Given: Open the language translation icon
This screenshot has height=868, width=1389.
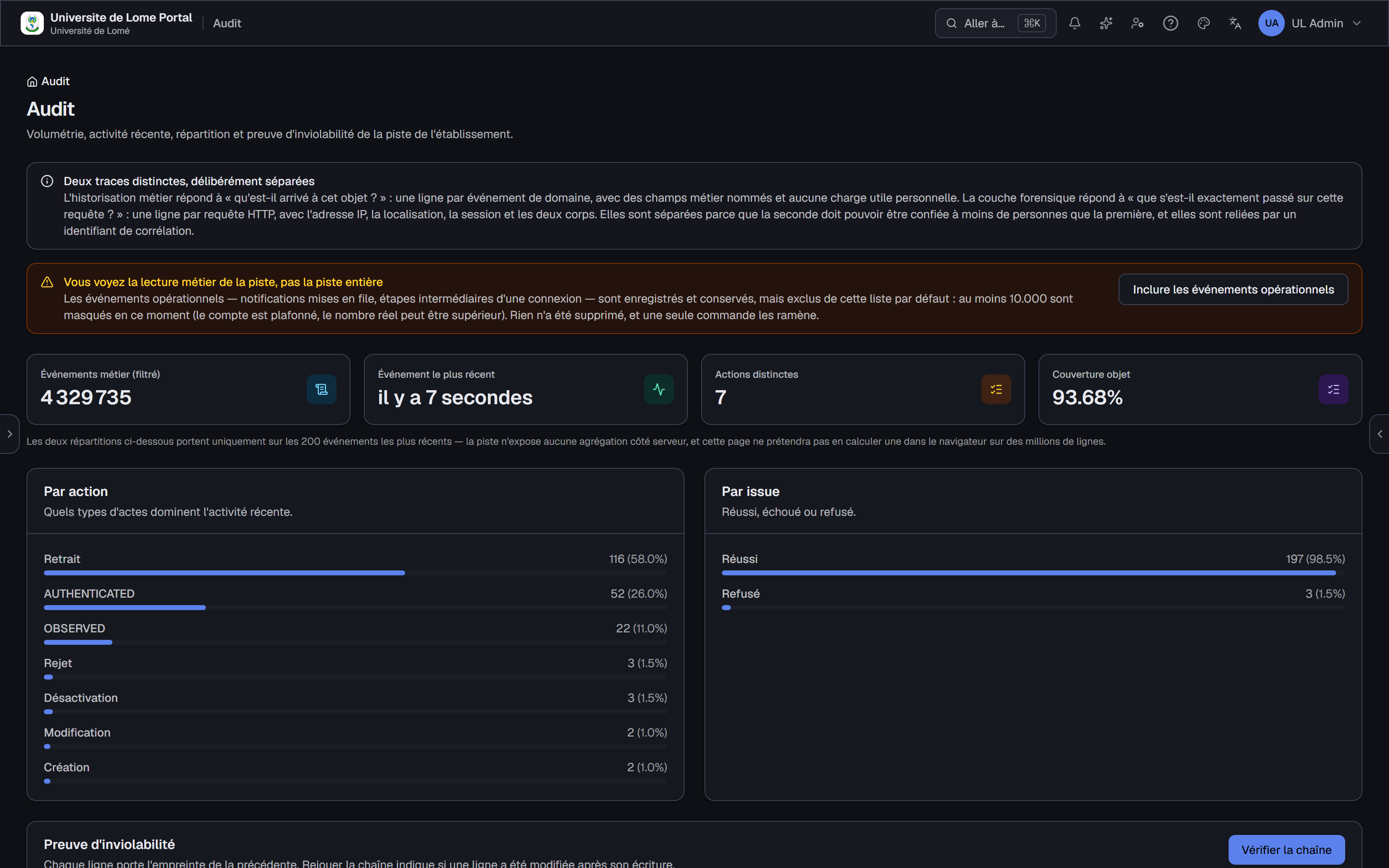Looking at the screenshot, I should point(1235,23).
